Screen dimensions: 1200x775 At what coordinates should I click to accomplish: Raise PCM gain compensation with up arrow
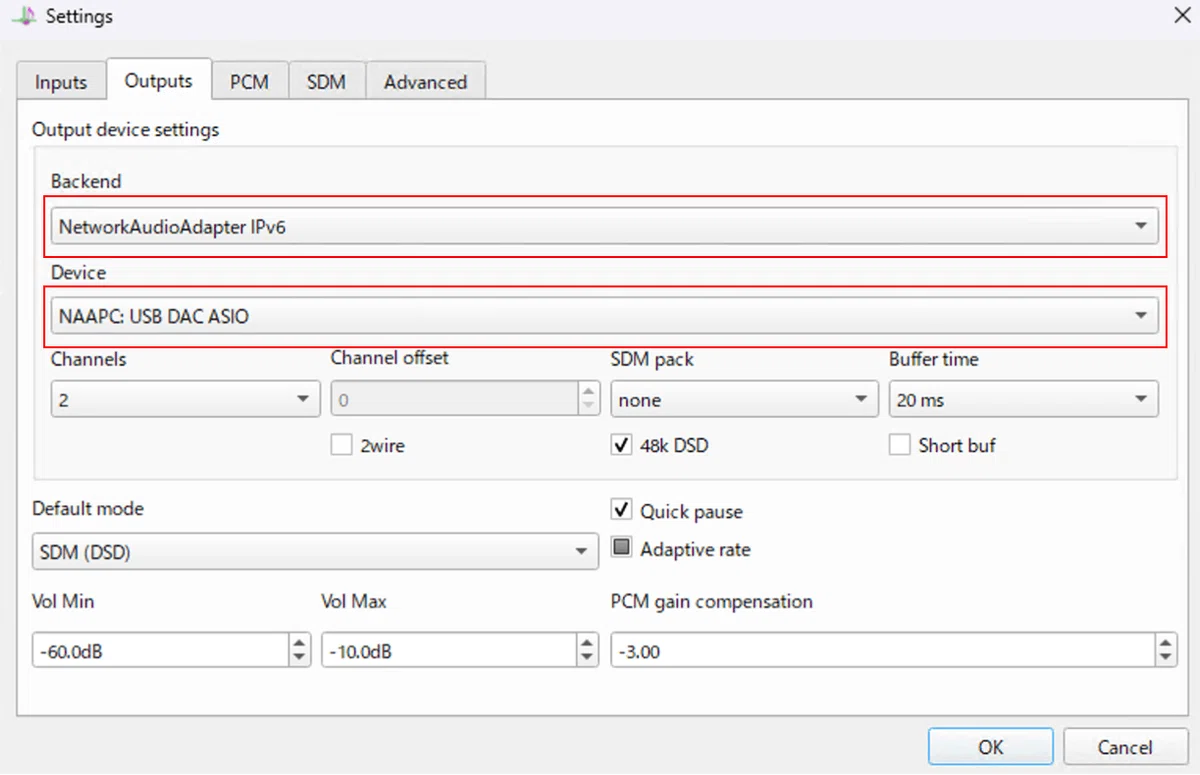pos(1166,643)
